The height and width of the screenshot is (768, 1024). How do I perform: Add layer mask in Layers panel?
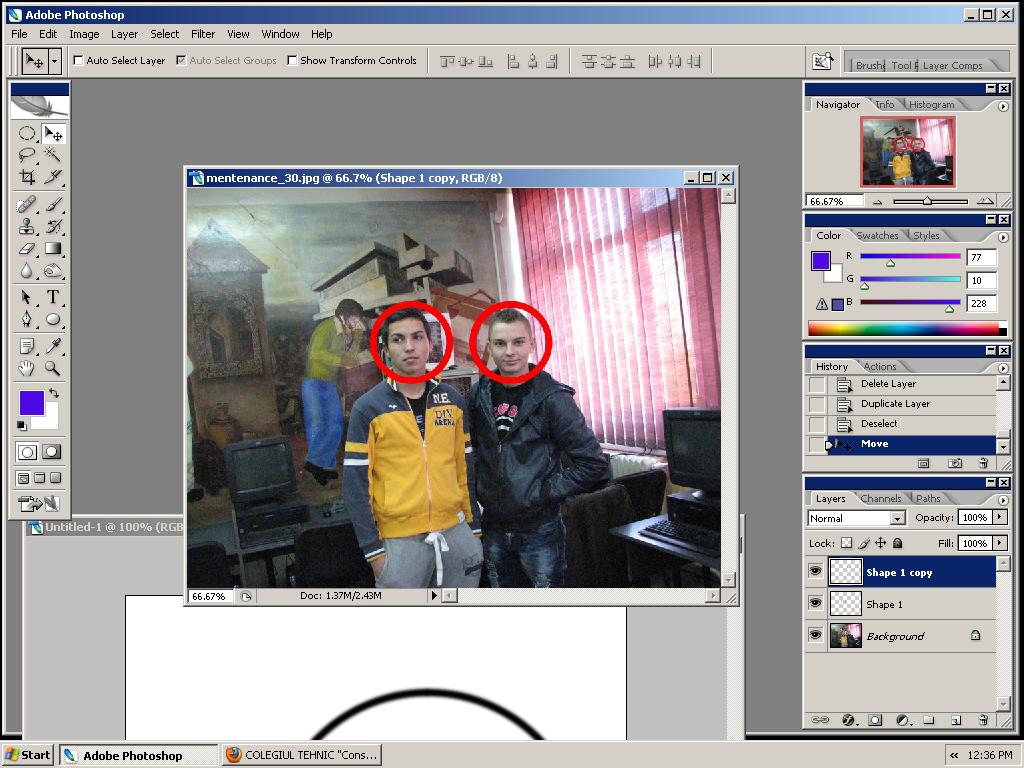(x=875, y=720)
